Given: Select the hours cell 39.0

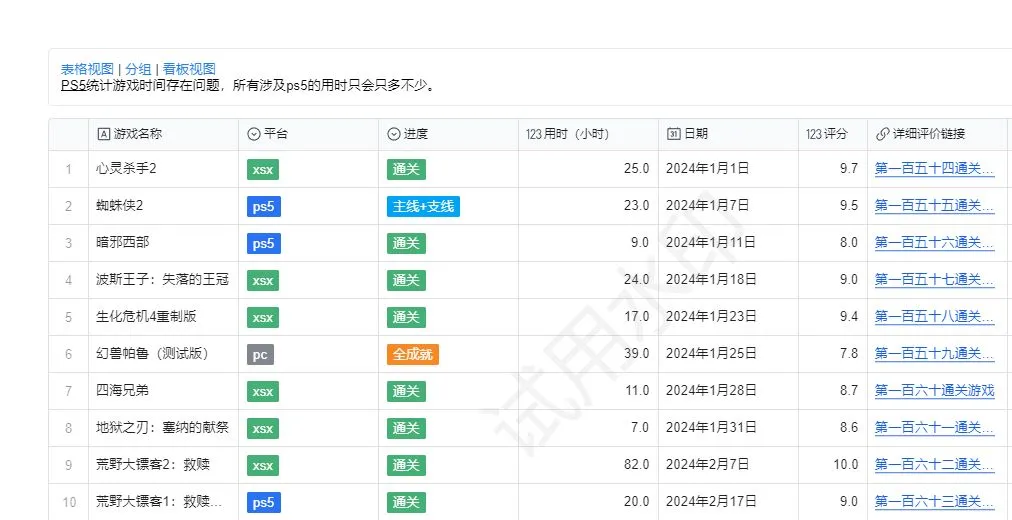Looking at the screenshot, I should click(x=589, y=354).
